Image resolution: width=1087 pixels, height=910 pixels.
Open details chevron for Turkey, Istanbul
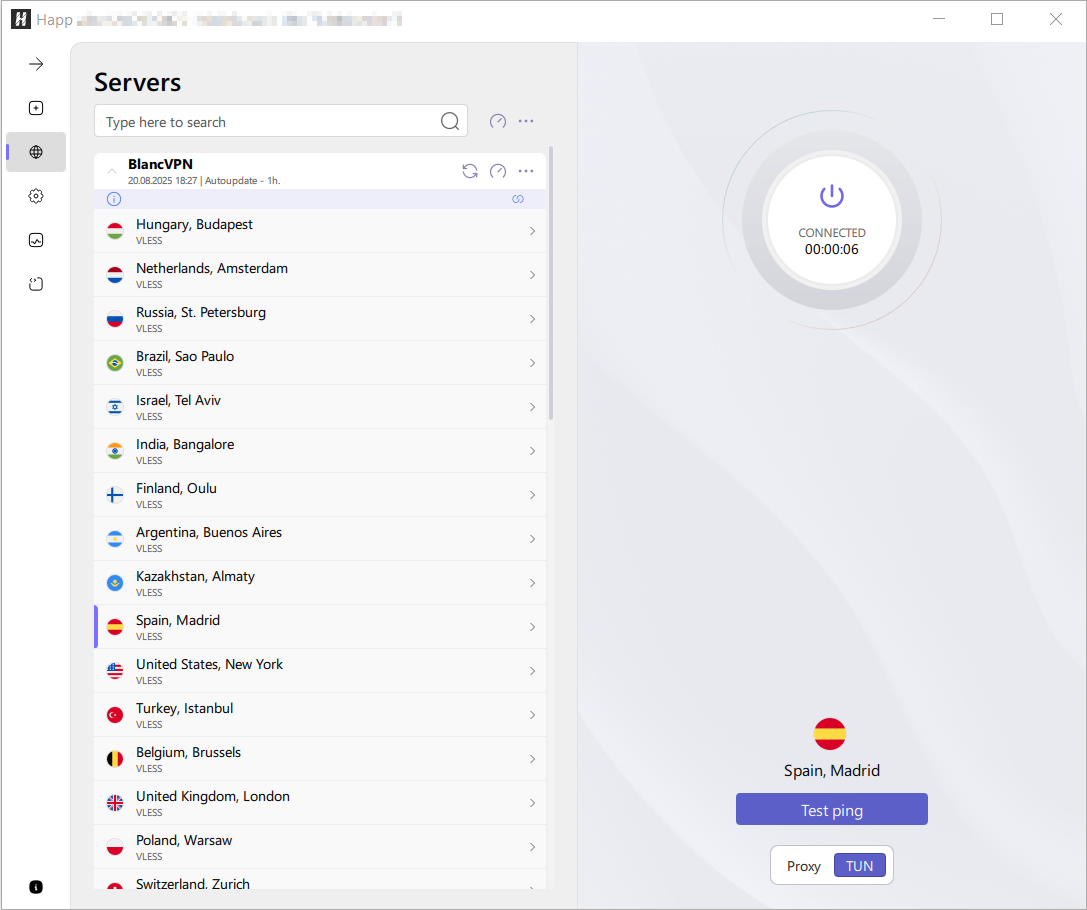click(532, 715)
